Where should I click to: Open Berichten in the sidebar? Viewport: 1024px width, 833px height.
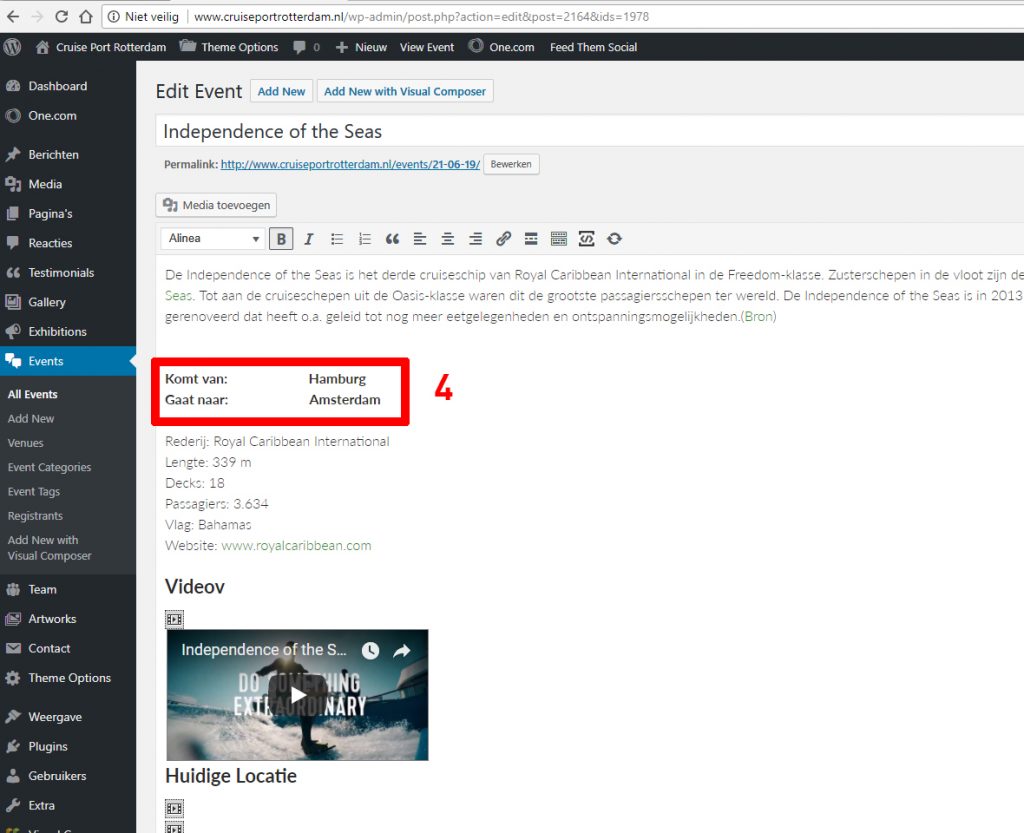coord(68,155)
